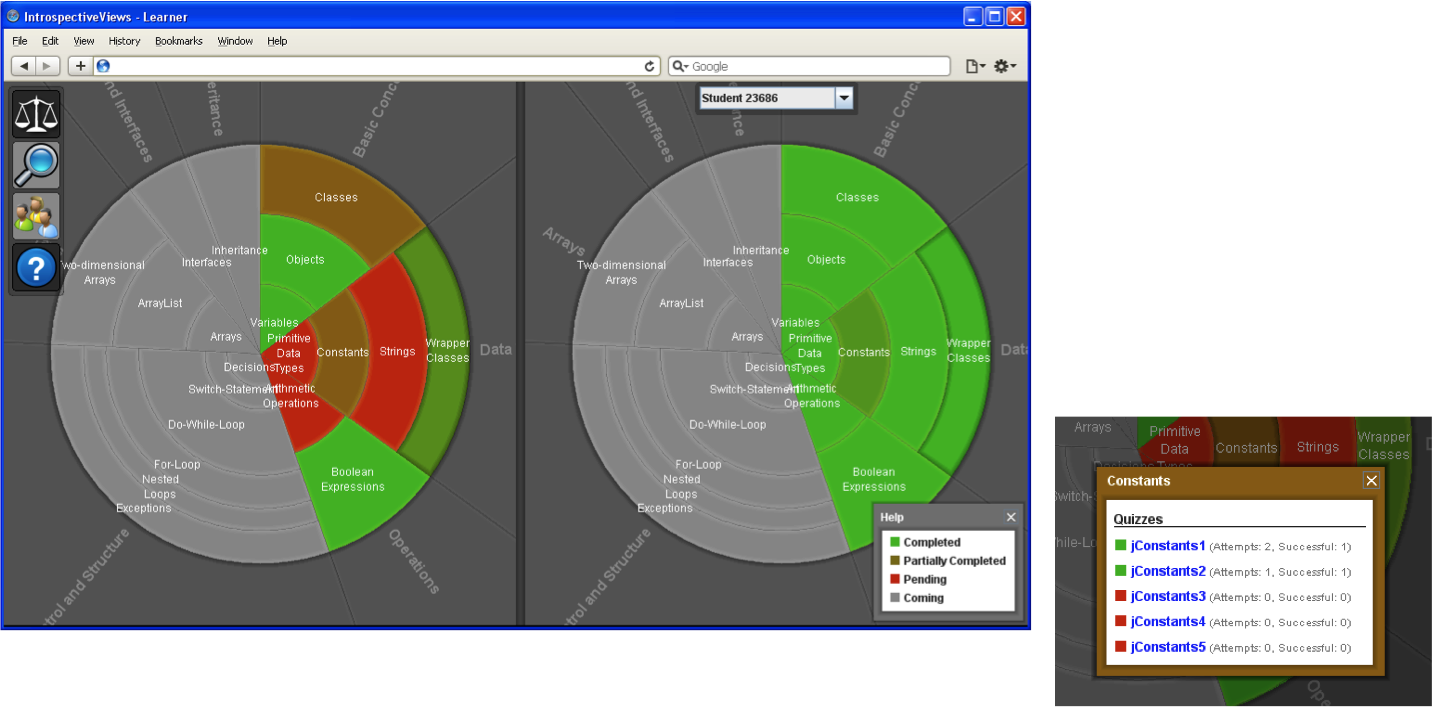
Task: Click the green Completed legend swatch
Action: point(895,542)
